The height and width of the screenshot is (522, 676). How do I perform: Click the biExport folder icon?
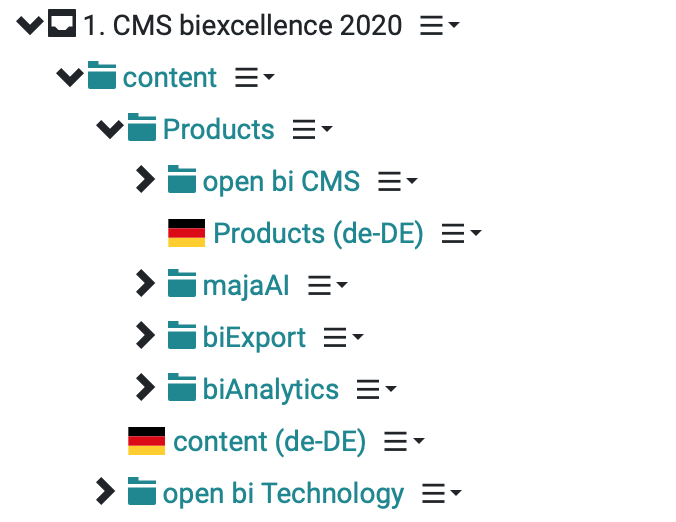(182, 335)
